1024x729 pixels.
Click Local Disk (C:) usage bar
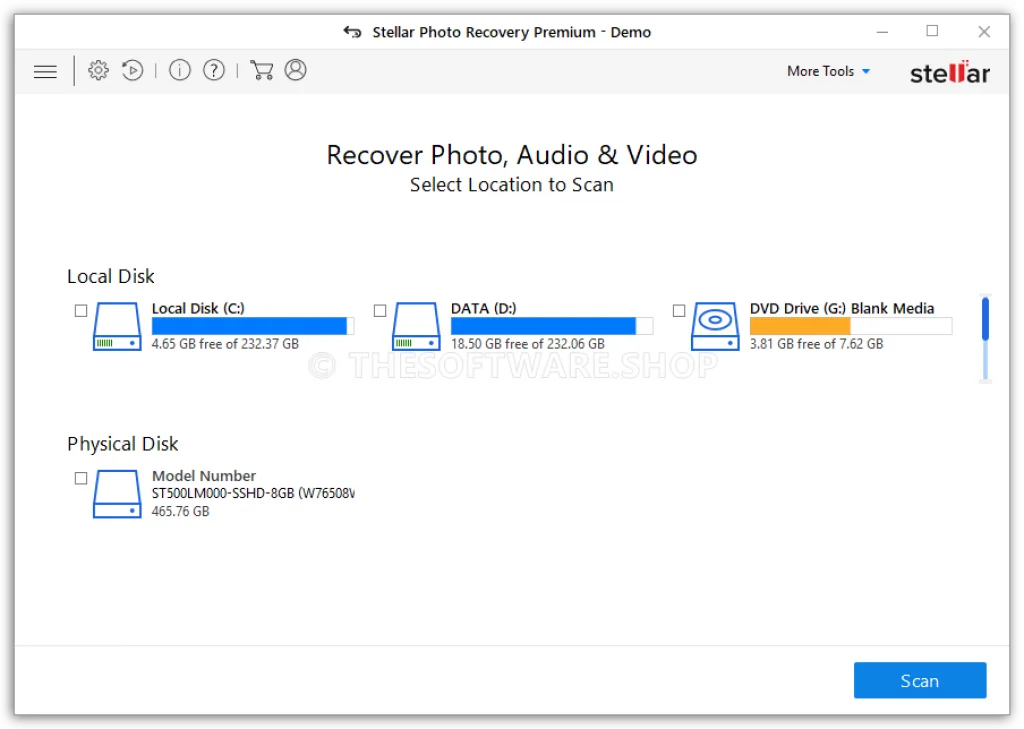253,326
